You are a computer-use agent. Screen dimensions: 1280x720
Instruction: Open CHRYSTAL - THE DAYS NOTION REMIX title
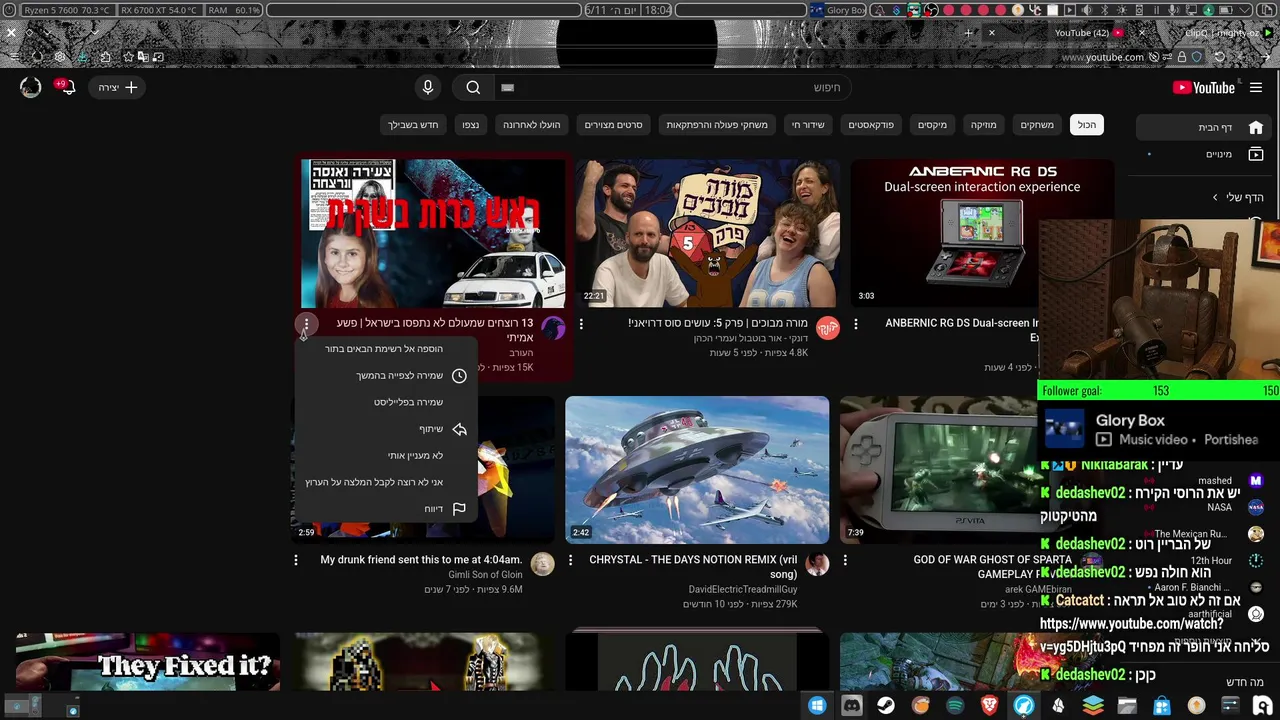click(x=693, y=567)
